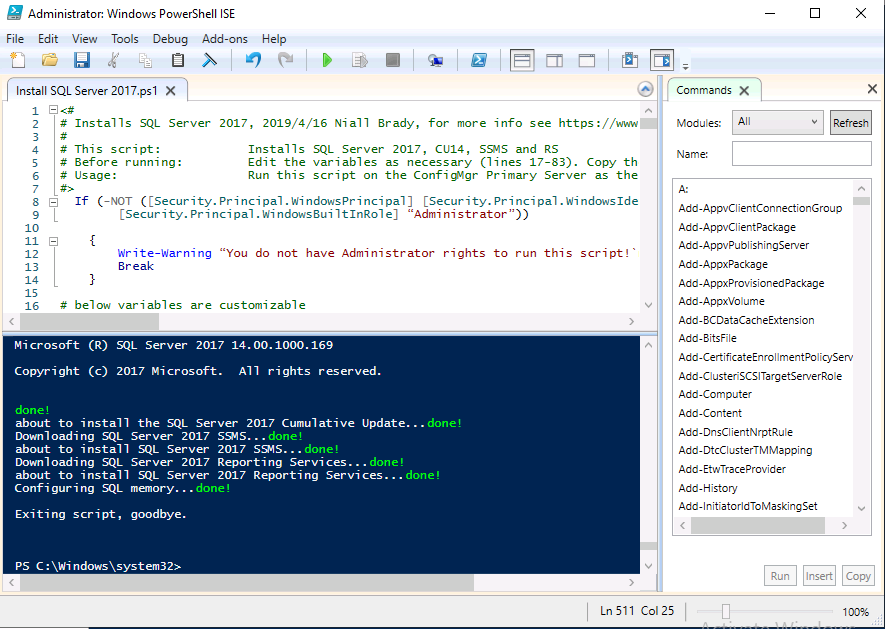Open the File menu
The image size is (885, 629).
click(15, 39)
